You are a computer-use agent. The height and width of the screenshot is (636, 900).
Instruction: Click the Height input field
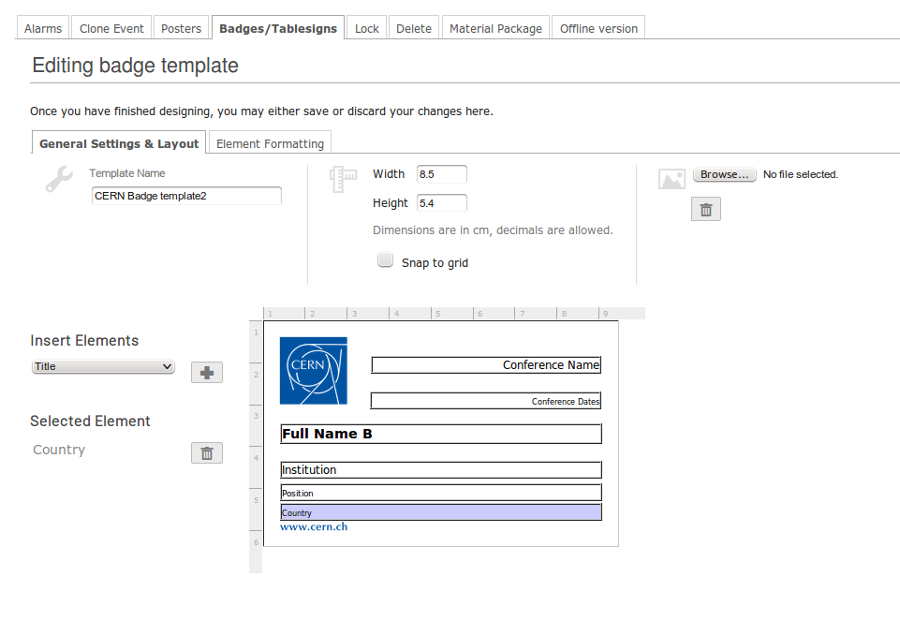[441, 203]
